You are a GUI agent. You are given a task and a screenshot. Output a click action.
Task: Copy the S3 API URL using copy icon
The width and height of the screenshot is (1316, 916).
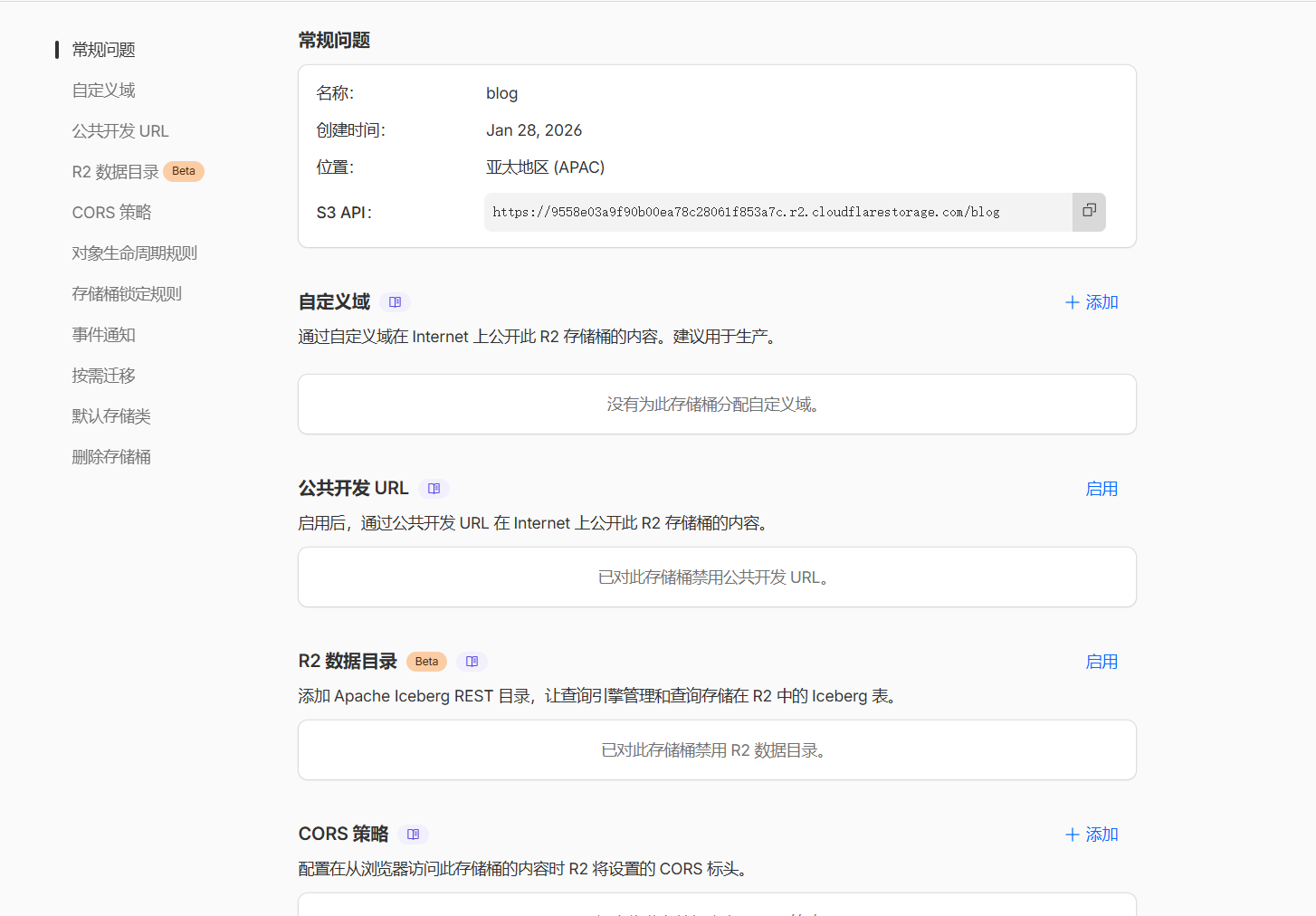1089,211
